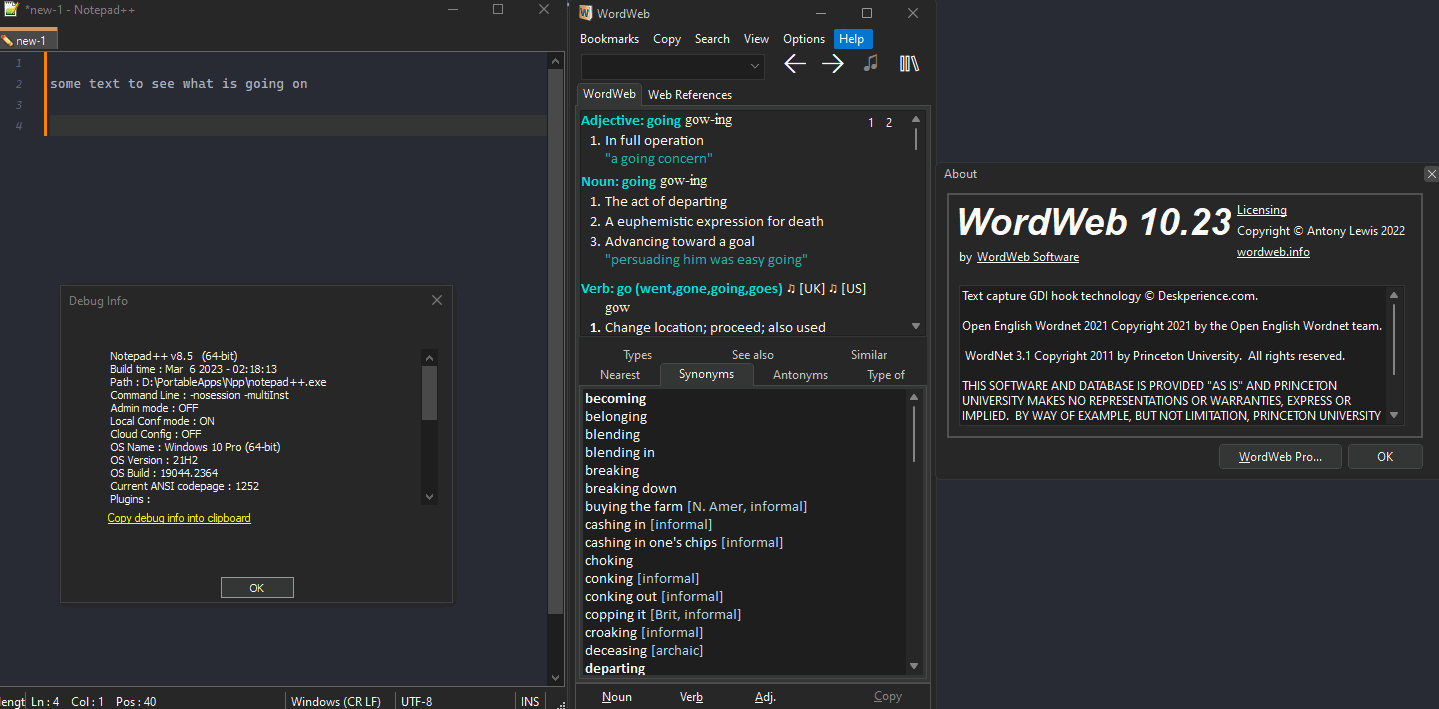Image resolution: width=1439 pixels, height=709 pixels.
Task: Select sense 2 in the definition header
Action: click(x=888, y=121)
